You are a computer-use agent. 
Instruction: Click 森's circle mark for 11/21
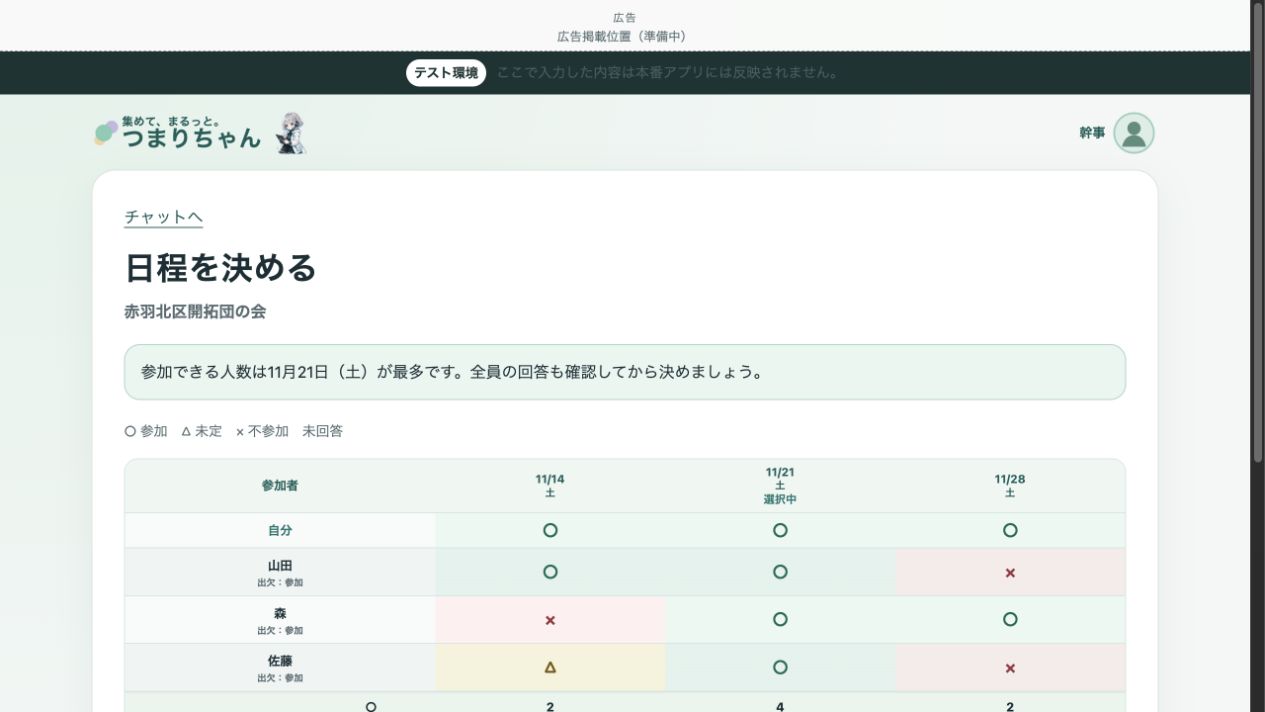point(780,619)
